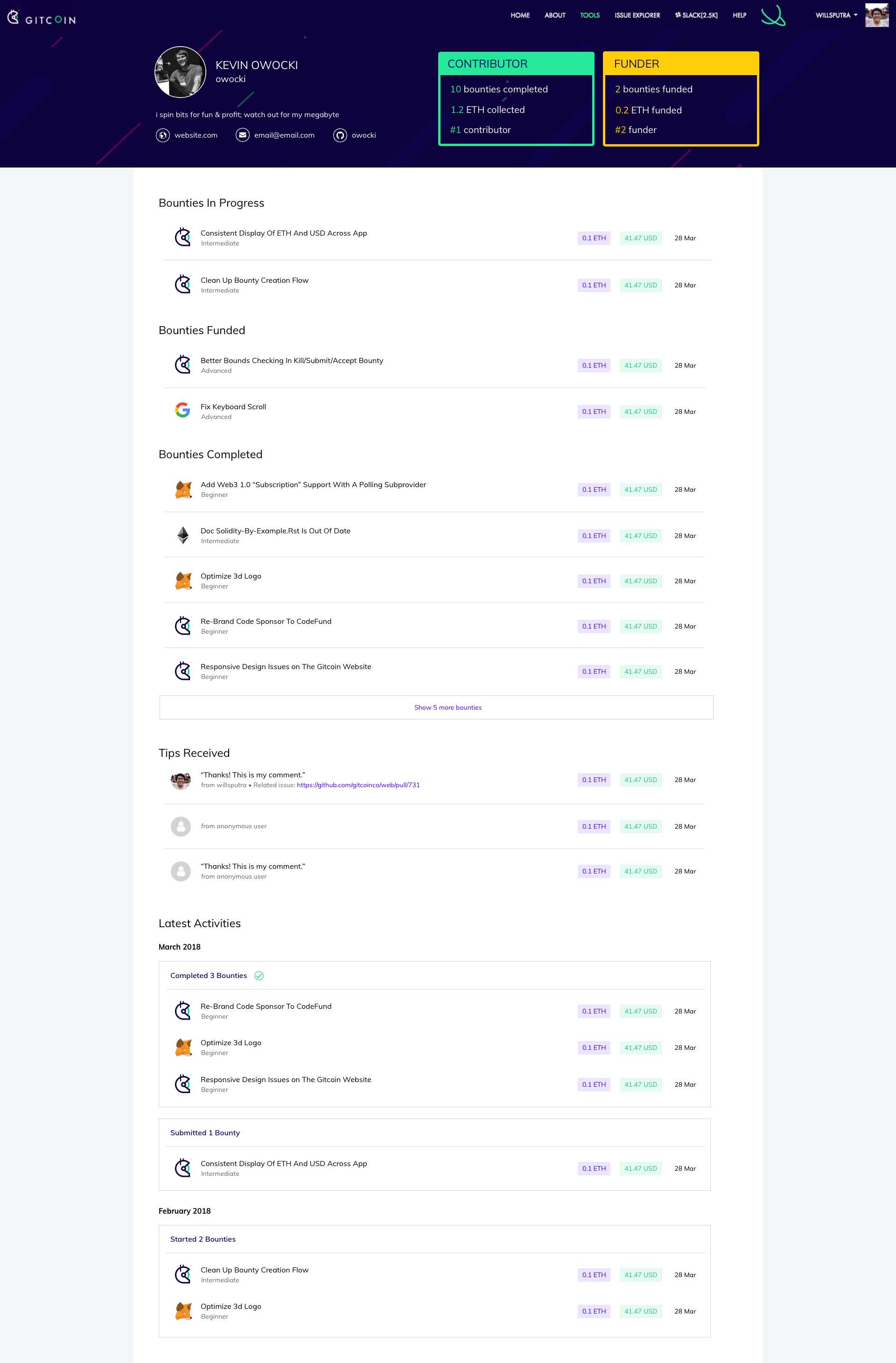
Task: Click HELP in the top navigation
Action: [x=739, y=15]
